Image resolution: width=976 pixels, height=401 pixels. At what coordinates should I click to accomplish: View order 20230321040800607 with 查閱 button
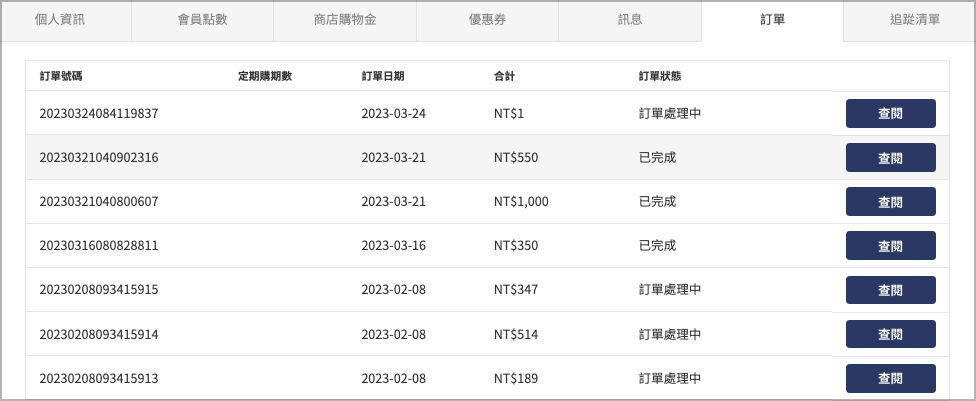point(890,202)
